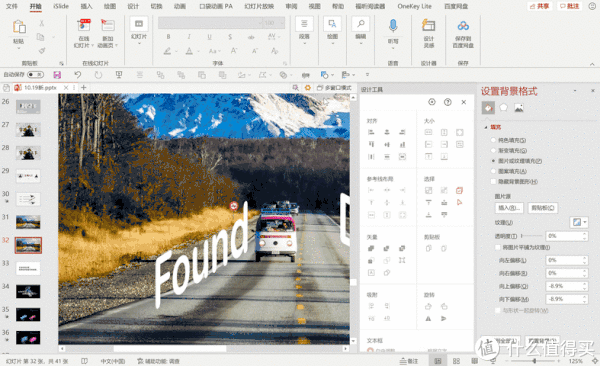Switch to slide sorter view in status bar
This screenshot has width=600, height=366.
coord(456,361)
